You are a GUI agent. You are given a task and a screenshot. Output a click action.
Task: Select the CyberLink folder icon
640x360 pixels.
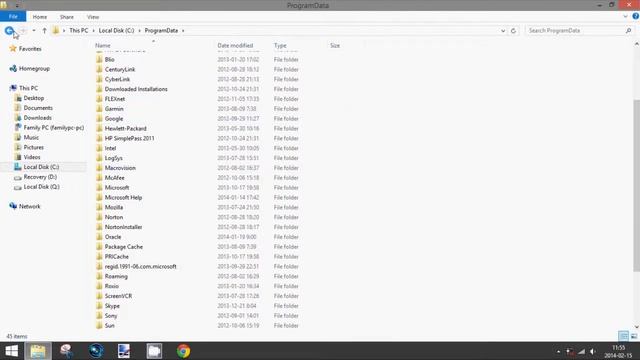point(99,79)
